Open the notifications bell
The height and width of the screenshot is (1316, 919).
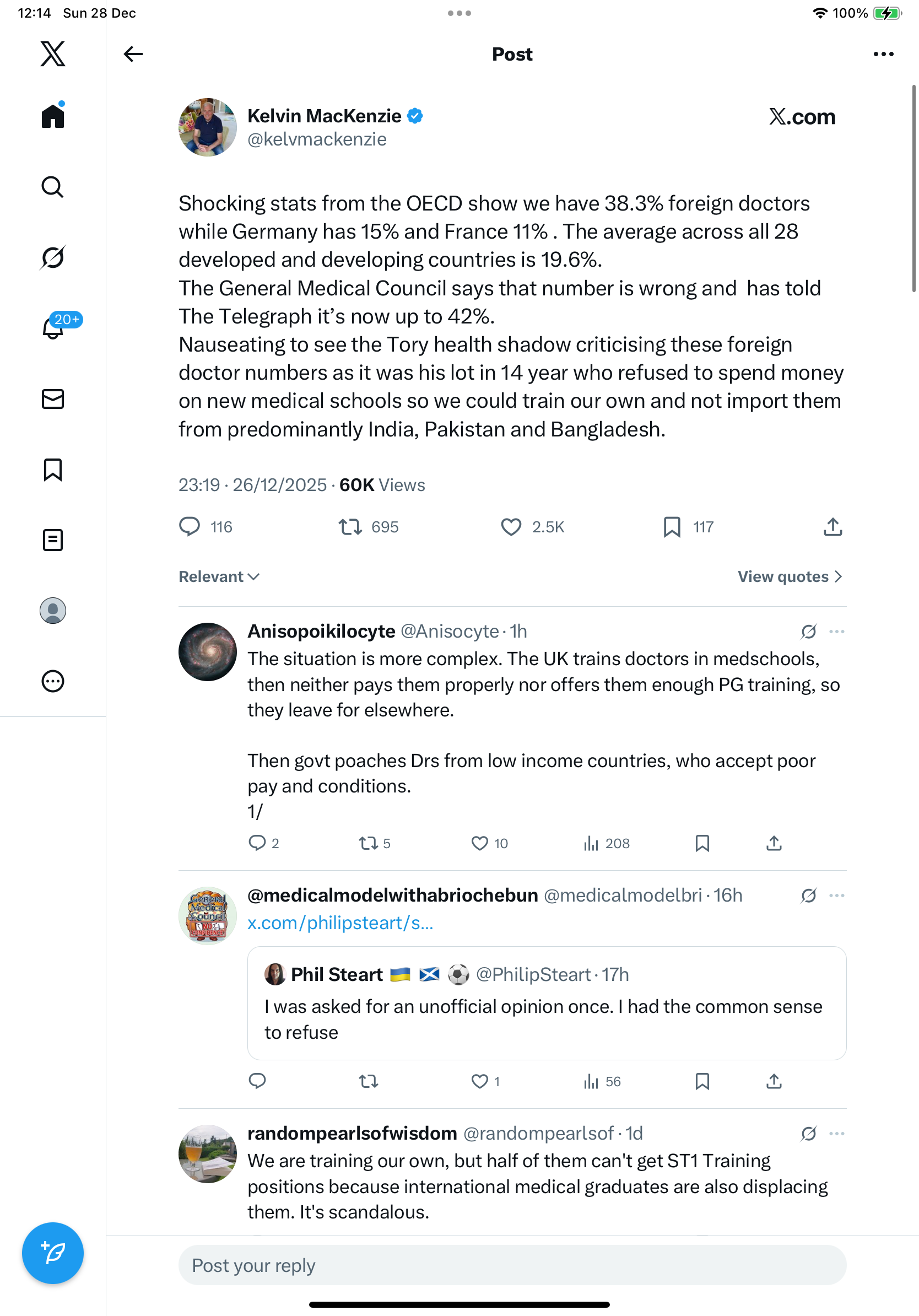click(53, 328)
